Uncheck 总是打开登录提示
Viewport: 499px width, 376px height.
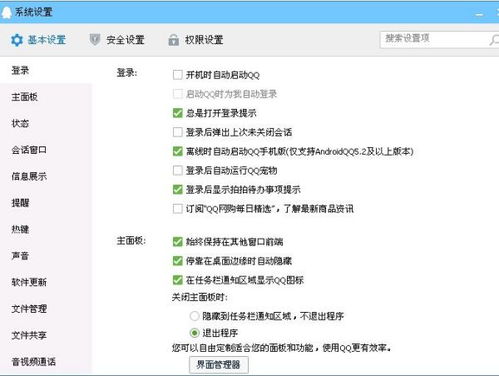(178, 113)
